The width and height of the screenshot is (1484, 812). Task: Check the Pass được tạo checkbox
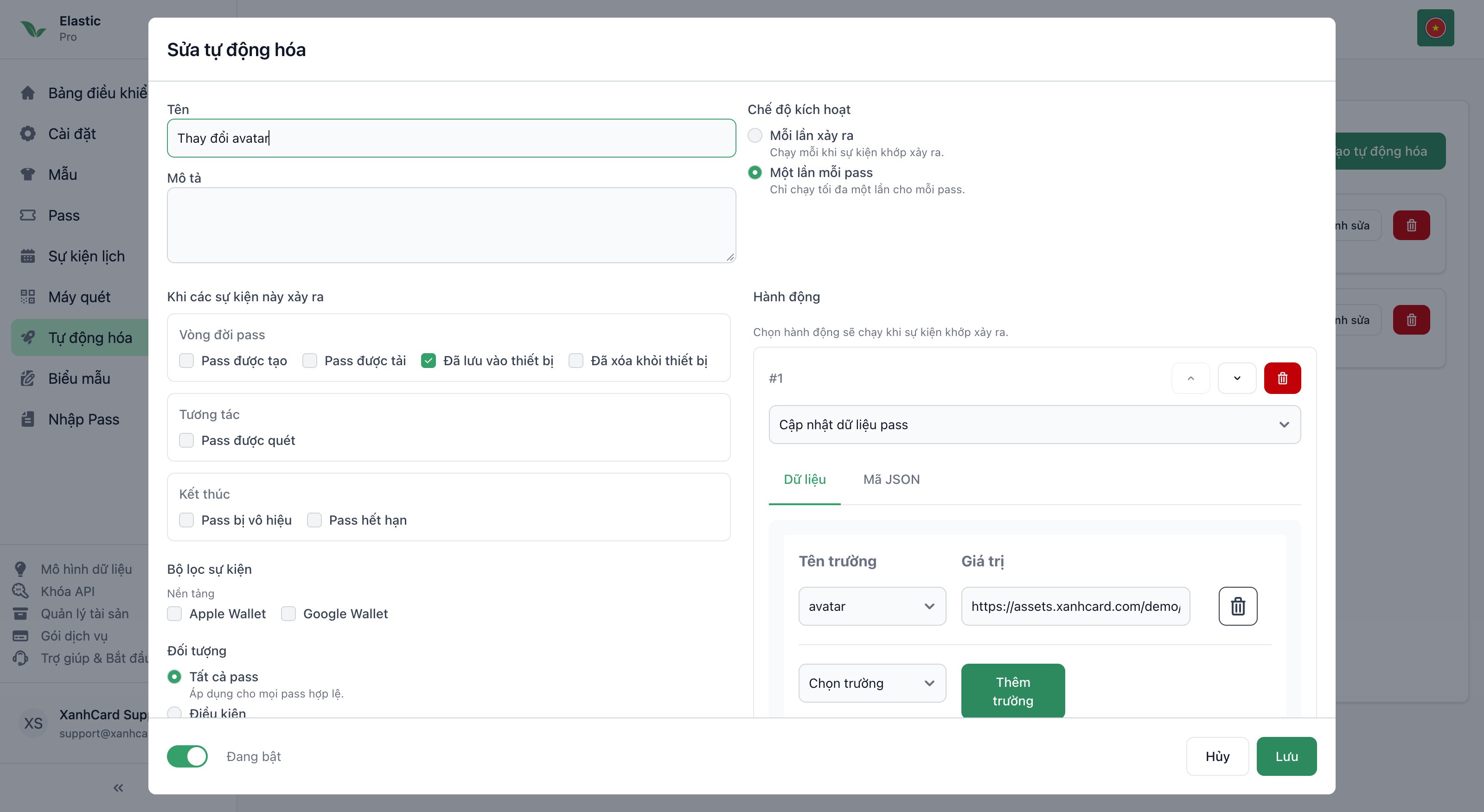pyautogui.click(x=186, y=361)
